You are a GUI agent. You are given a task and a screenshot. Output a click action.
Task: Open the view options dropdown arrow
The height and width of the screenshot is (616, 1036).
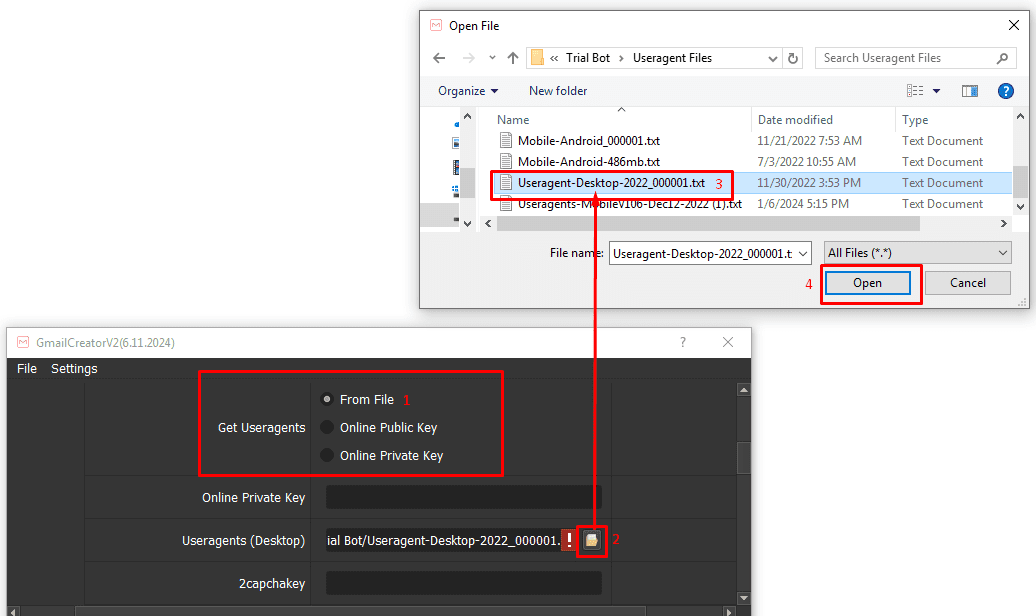[x=936, y=91]
